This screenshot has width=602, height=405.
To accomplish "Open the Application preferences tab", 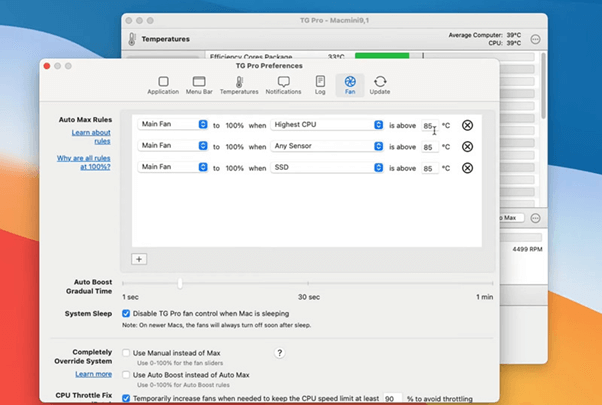I will tap(163, 85).
